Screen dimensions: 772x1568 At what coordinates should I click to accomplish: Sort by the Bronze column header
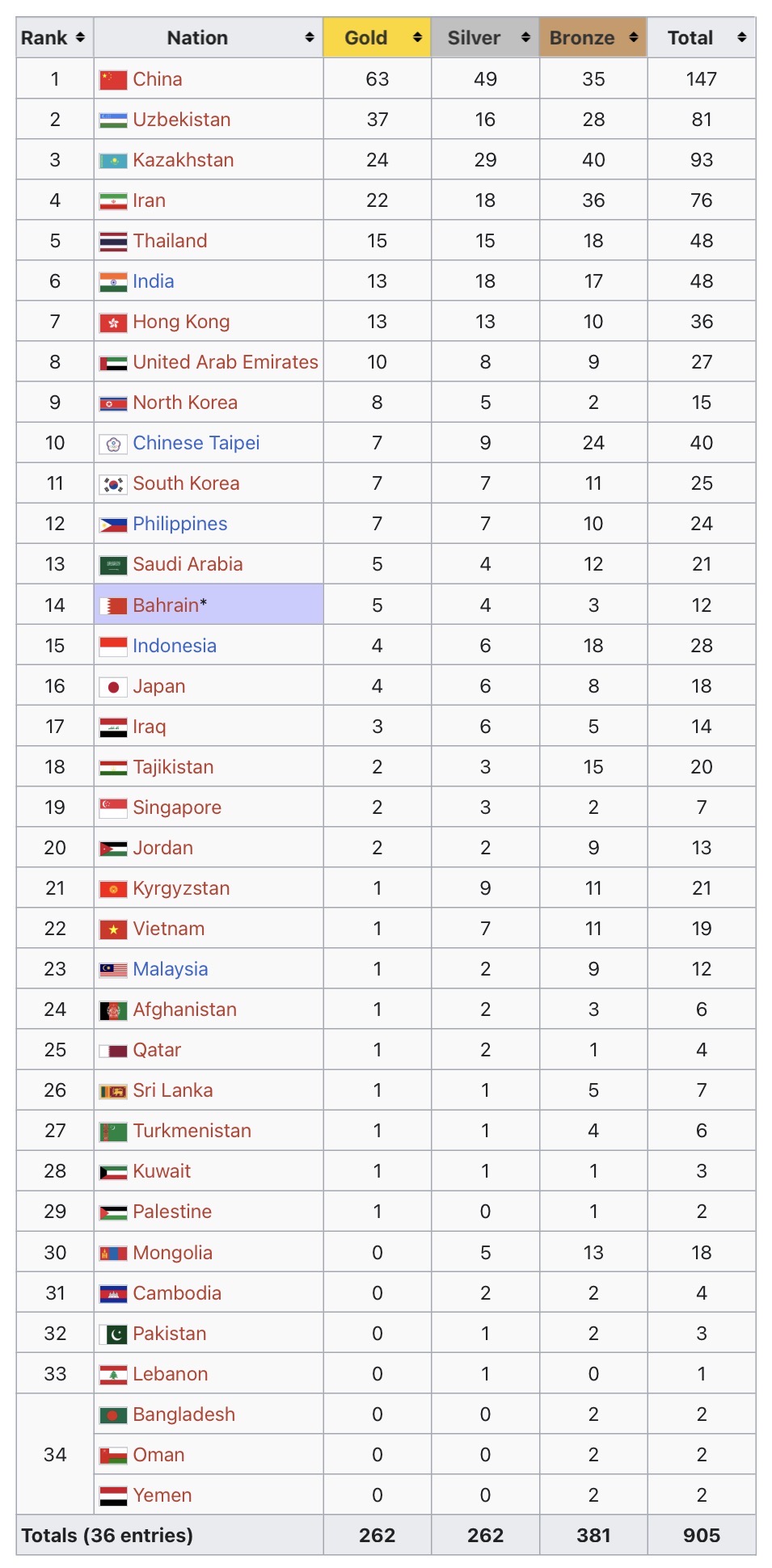tap(582, 38)
